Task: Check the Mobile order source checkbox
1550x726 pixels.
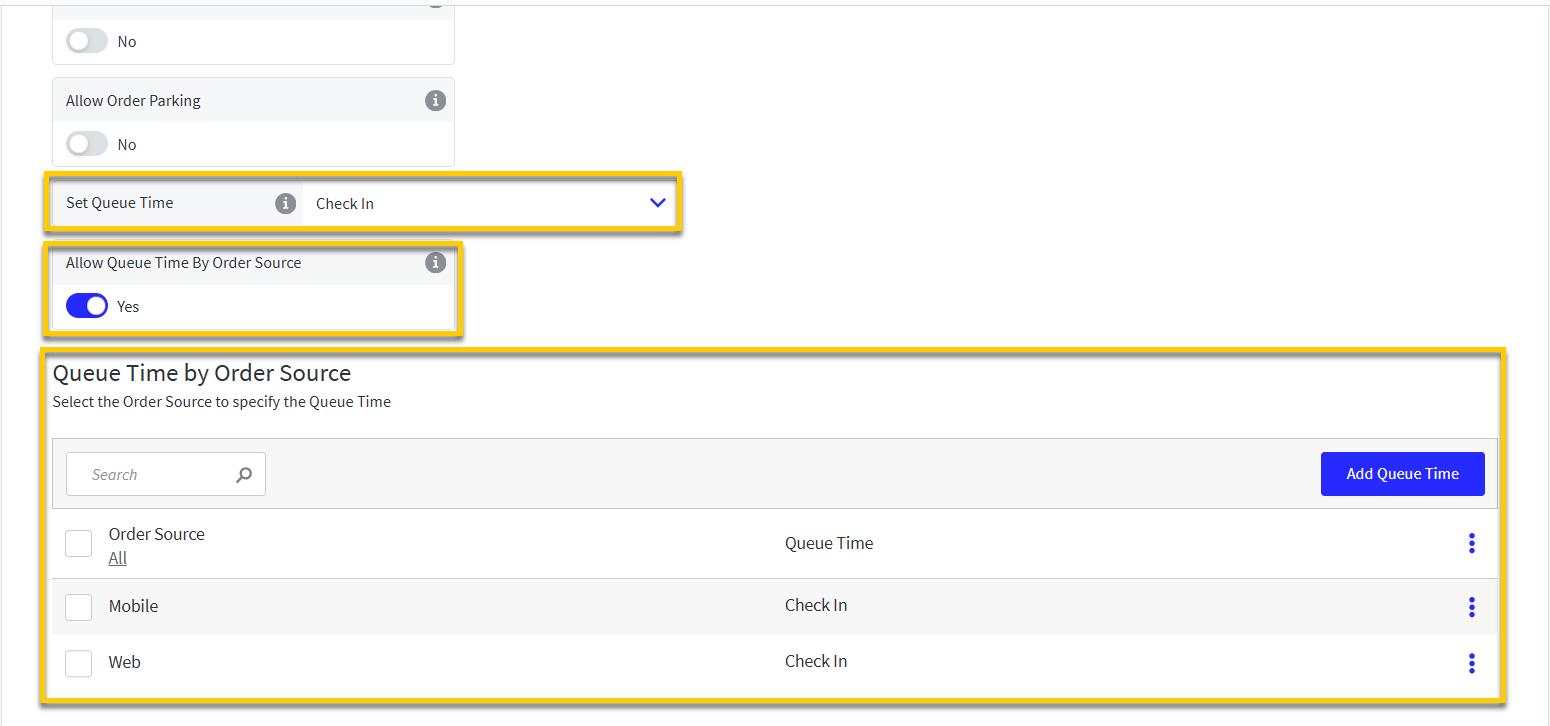Action: click(x=79, y=607)
